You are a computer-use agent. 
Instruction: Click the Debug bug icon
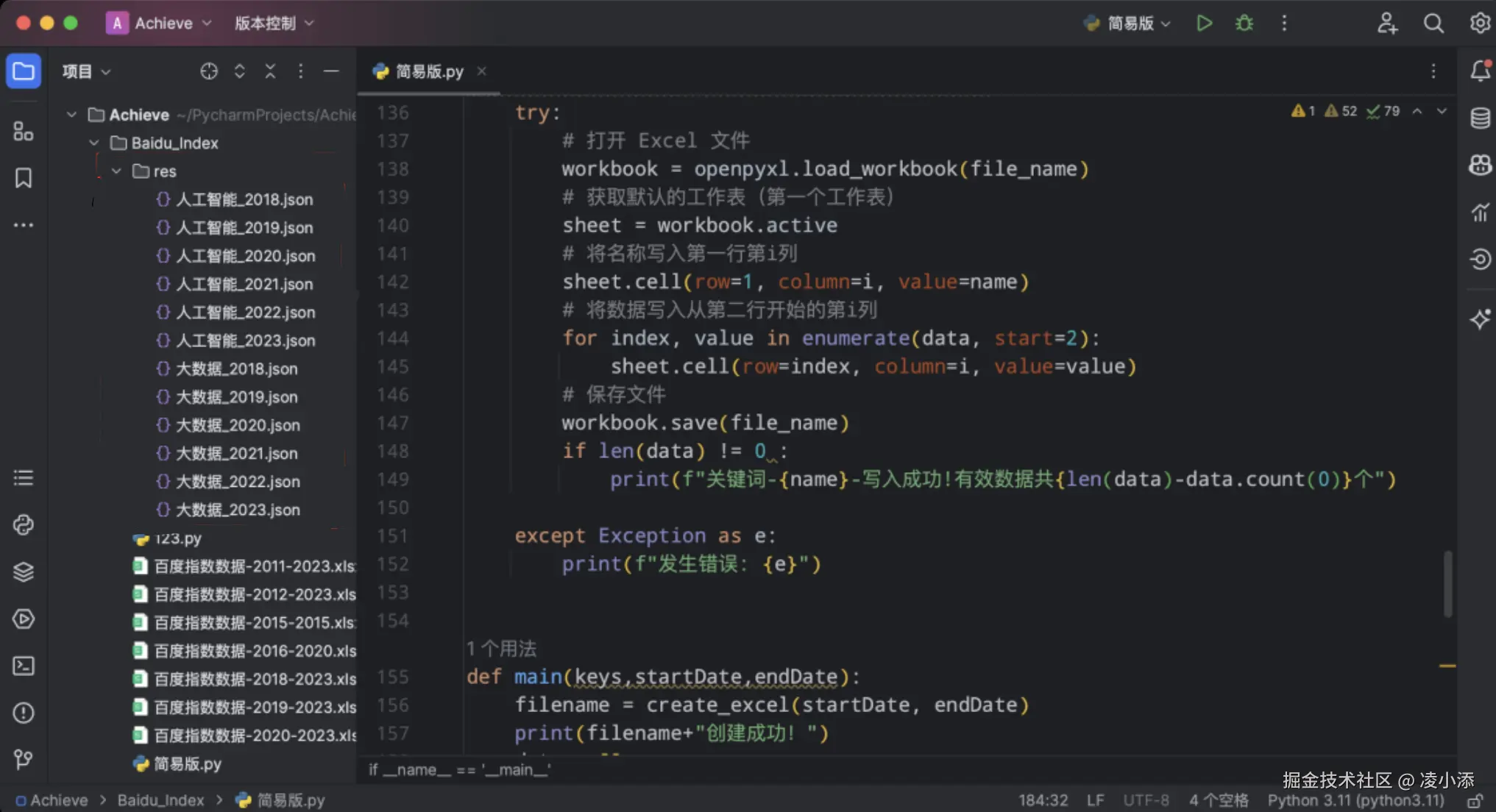[1244, 24]
